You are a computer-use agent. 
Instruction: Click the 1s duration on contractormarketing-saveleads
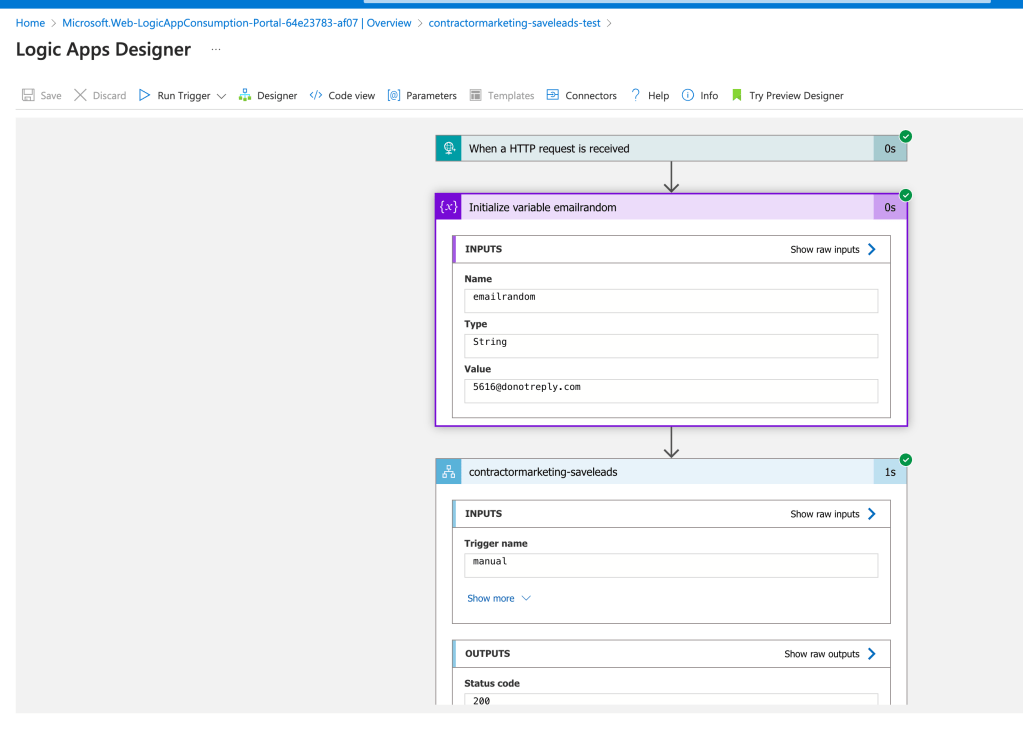coord(890,472)
